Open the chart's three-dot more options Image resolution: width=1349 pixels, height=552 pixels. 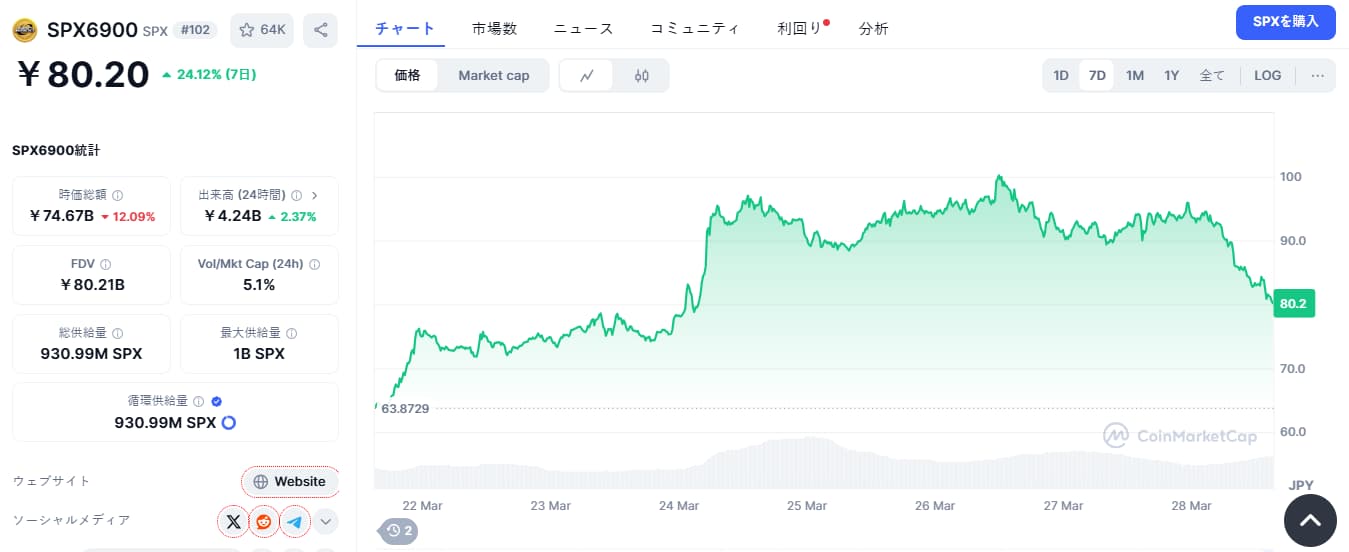click(x=1317, y=76)
